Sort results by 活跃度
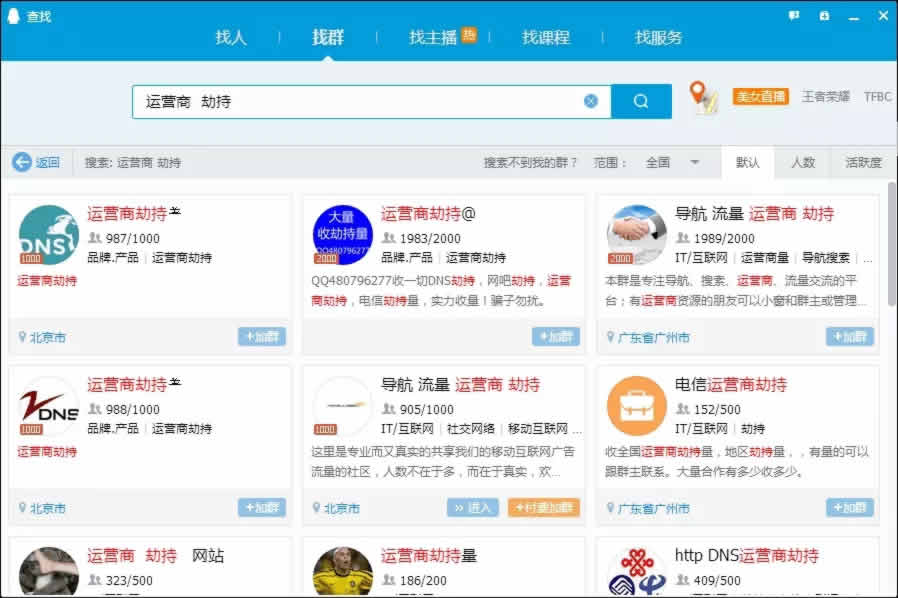The image size is (898, 598). click(x=862, y=161)
